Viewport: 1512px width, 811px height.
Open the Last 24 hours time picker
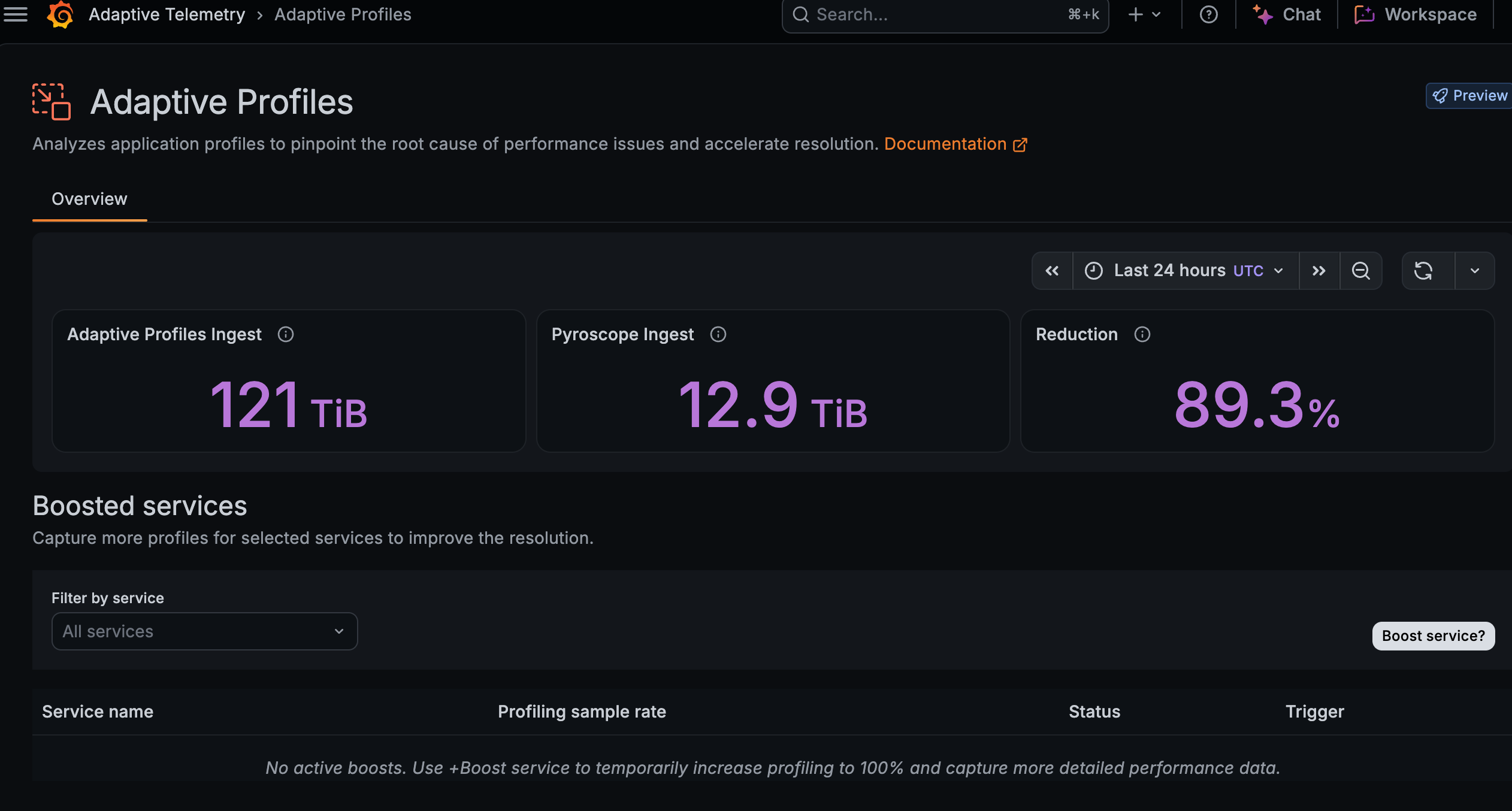pyautogui.click(x=1186, y=271)
